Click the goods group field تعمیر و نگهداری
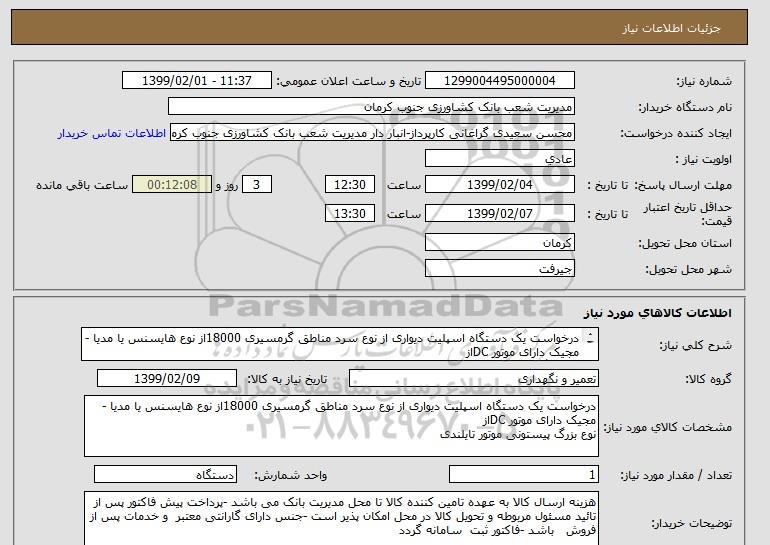Image resolution: width=770 pixels, height=545 pixels. click(473, 379)
